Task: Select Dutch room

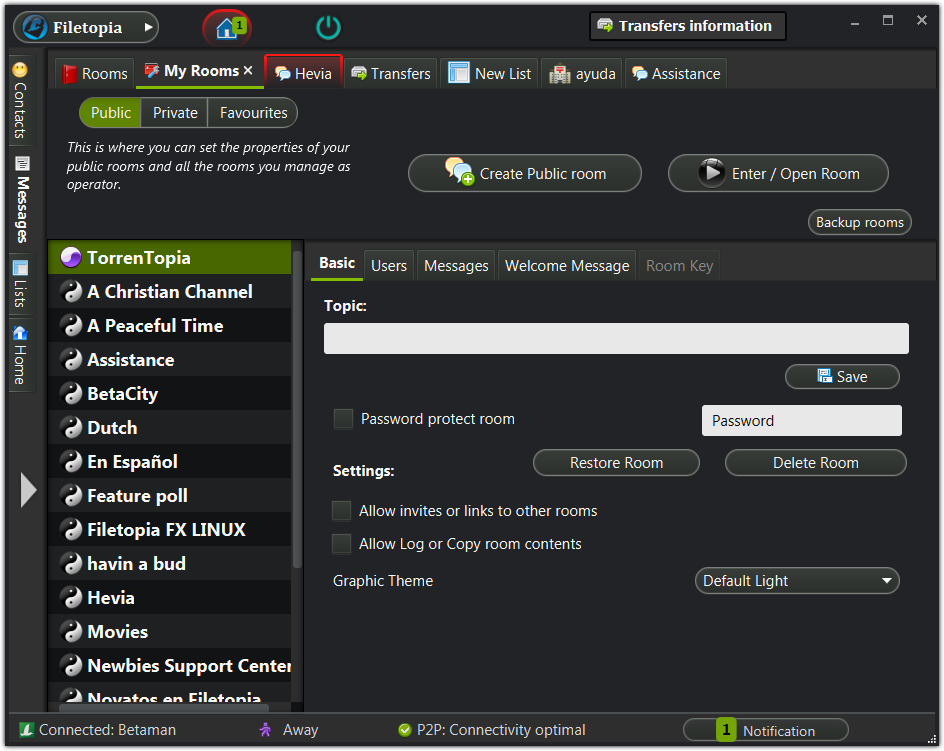Action: tap(170, 428)
